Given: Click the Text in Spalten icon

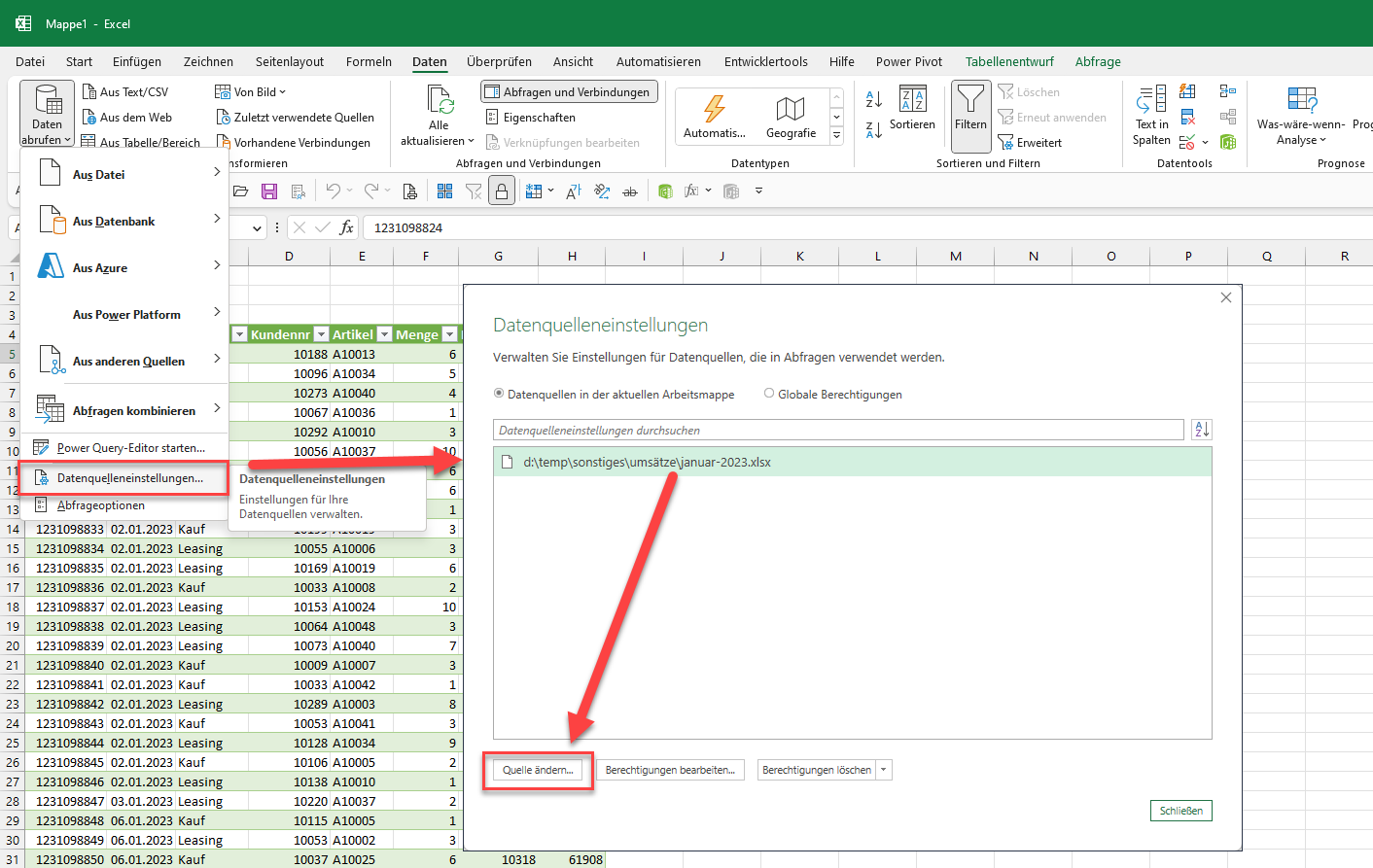Looking at the screenshot, I should coord(1151,100).
